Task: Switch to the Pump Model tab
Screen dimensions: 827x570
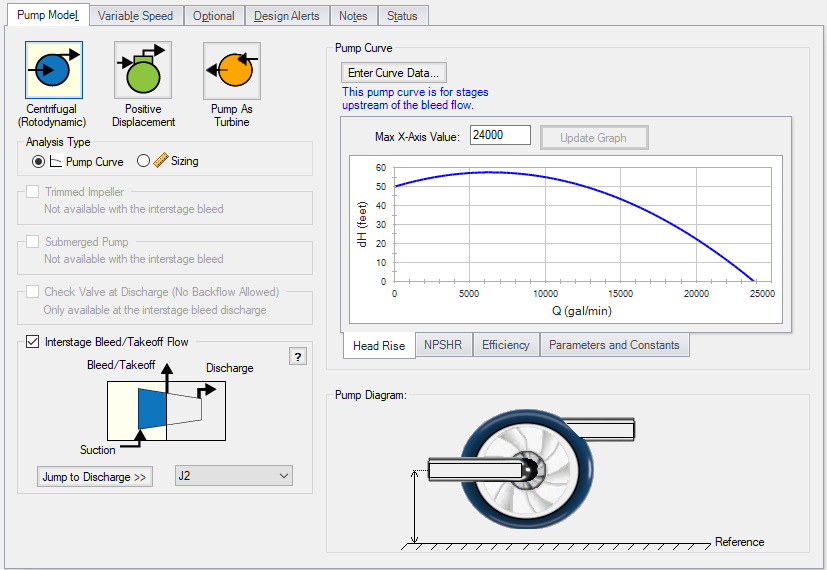Action: click(x=48, y=15)
